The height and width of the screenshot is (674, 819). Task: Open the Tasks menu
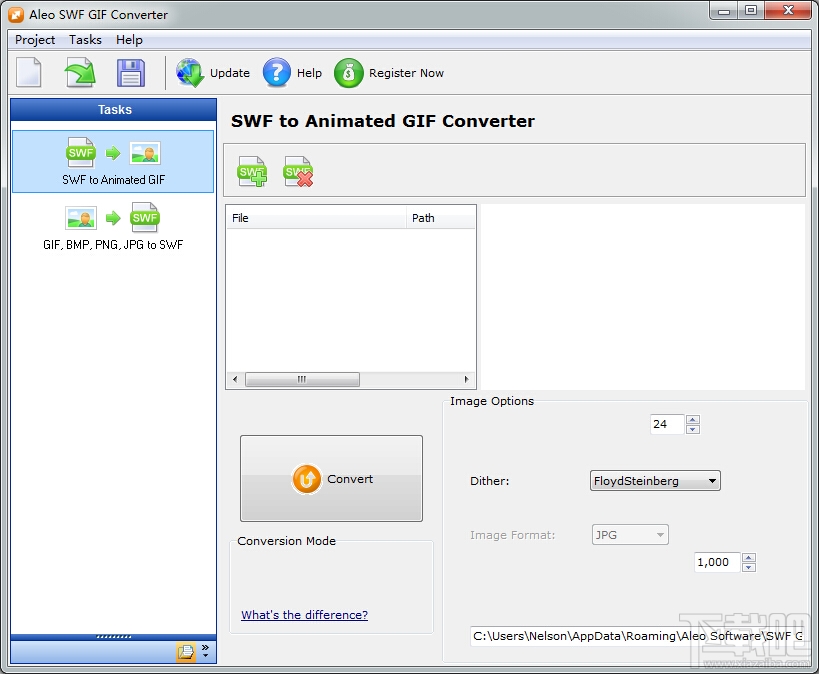pos(85,40)
